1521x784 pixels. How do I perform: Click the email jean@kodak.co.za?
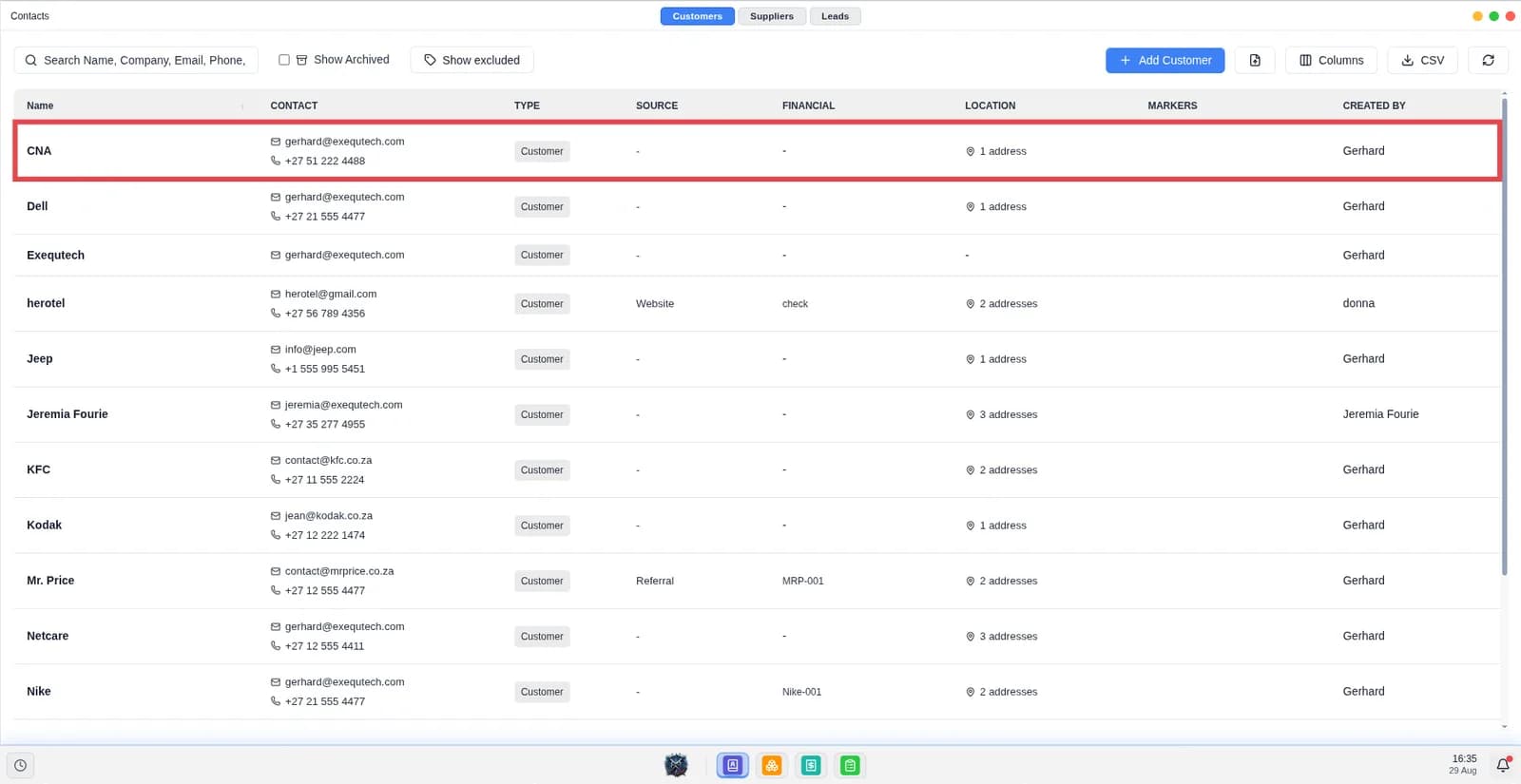[x=329, y=516]
